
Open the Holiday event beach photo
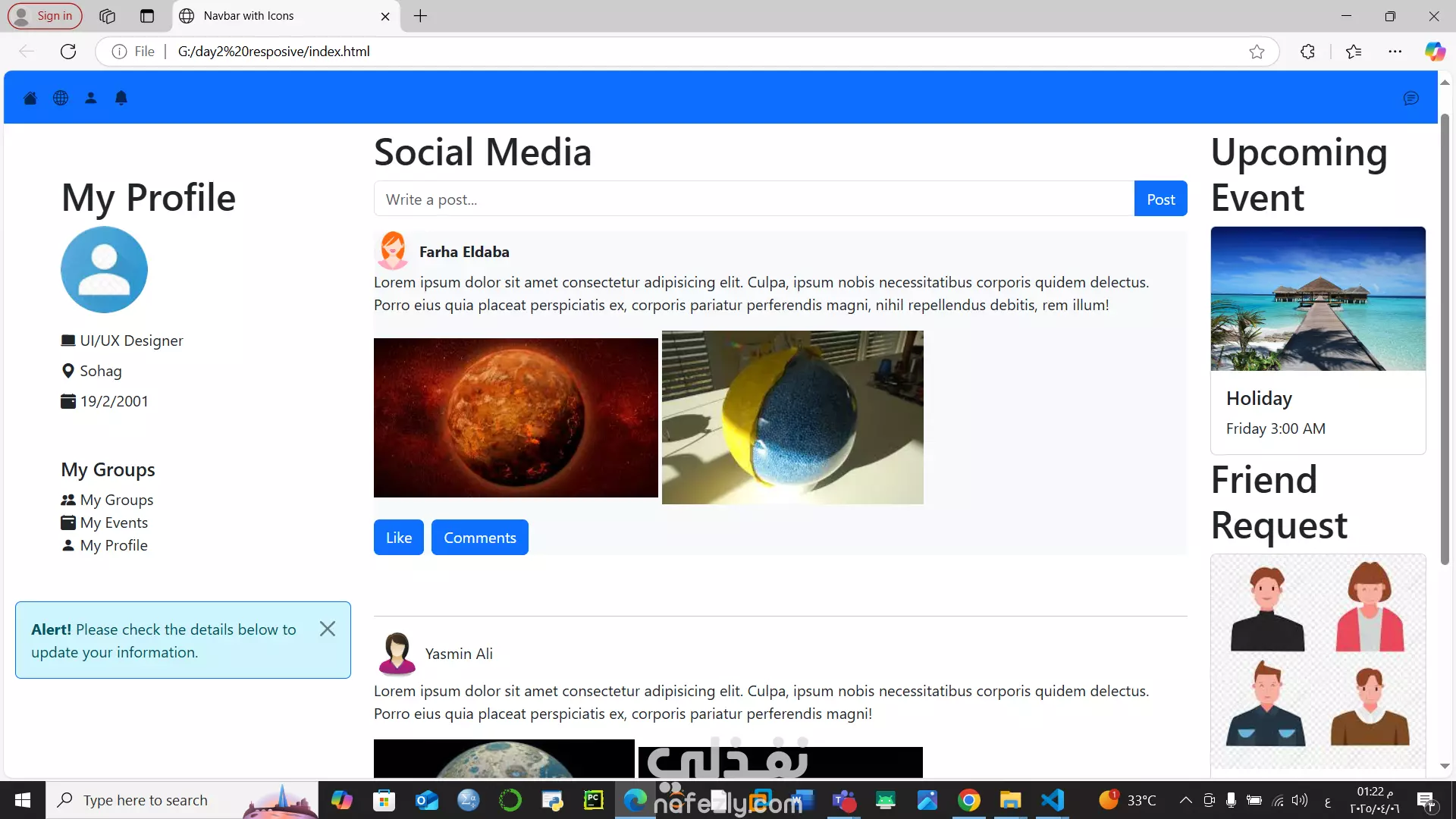[x=1318, y=299]
